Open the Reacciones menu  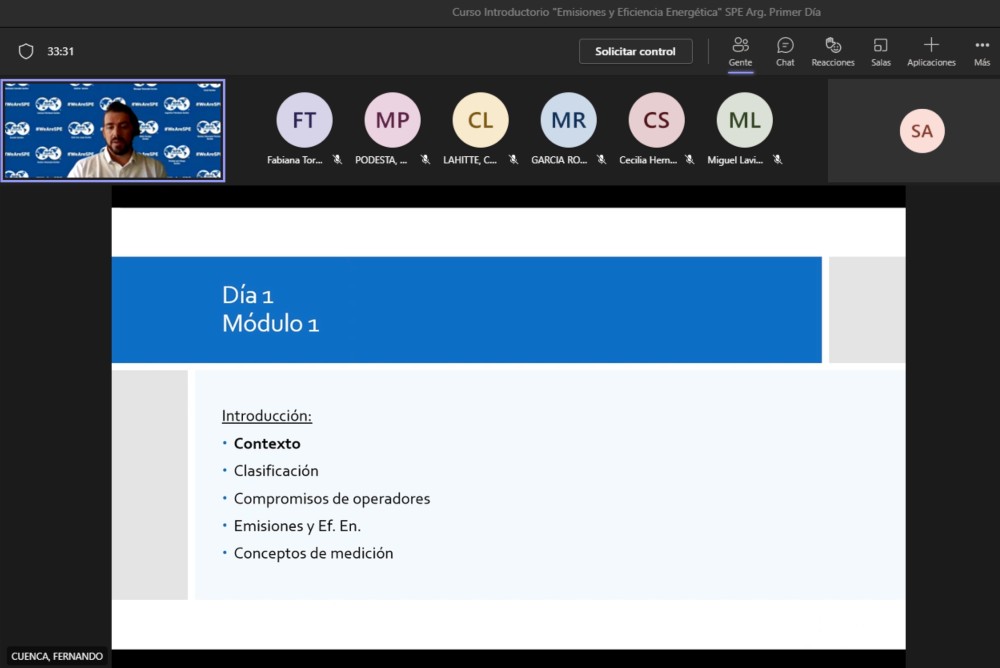pyautogui.click(x=833, y=51)
